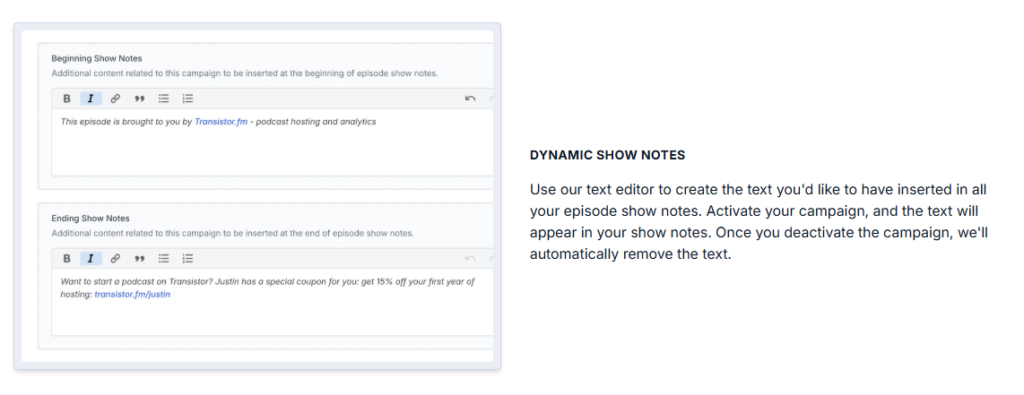
Task: Insert bulleted list in Ending Show Notes
Action: [164, 259]
